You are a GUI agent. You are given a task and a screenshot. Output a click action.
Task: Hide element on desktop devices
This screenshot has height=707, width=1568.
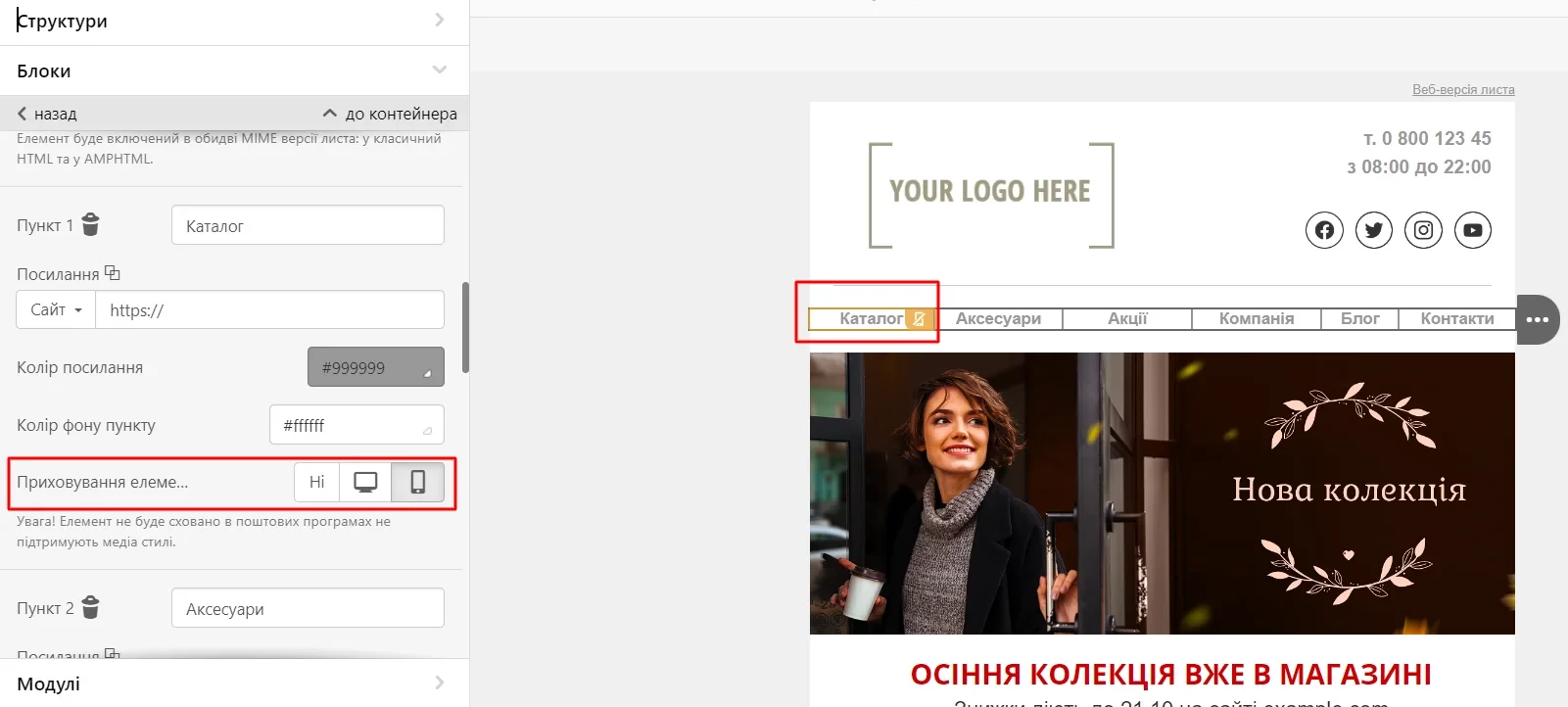tap(365, 482)
